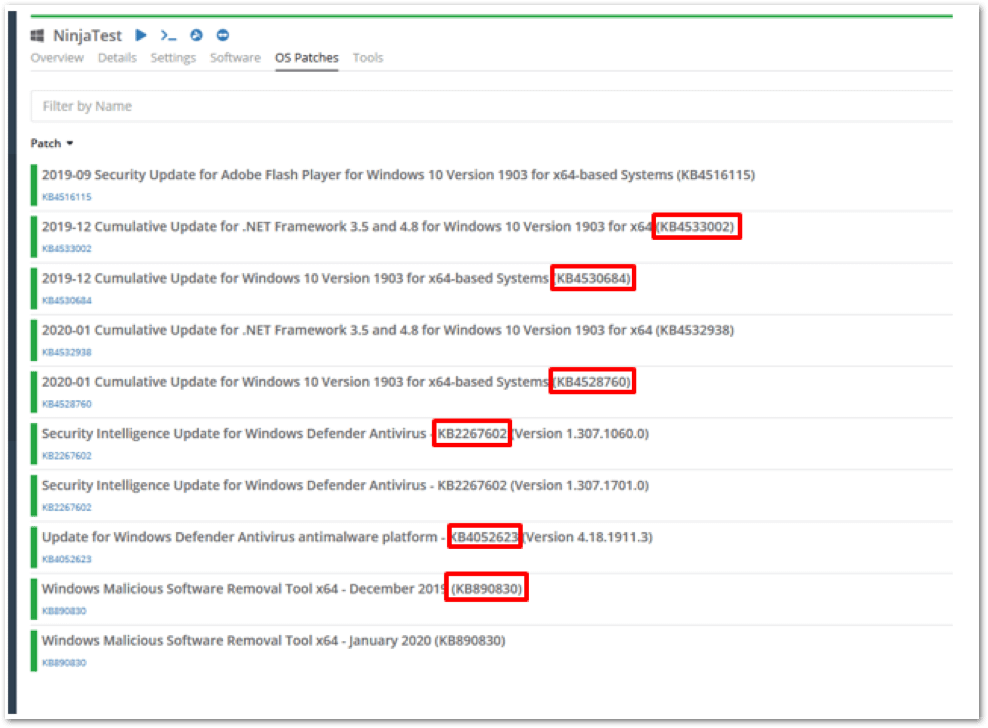Click the KB4533002 link under 2019-12 .NET update
Screen dimensions: 988x728
click(66, 249)
